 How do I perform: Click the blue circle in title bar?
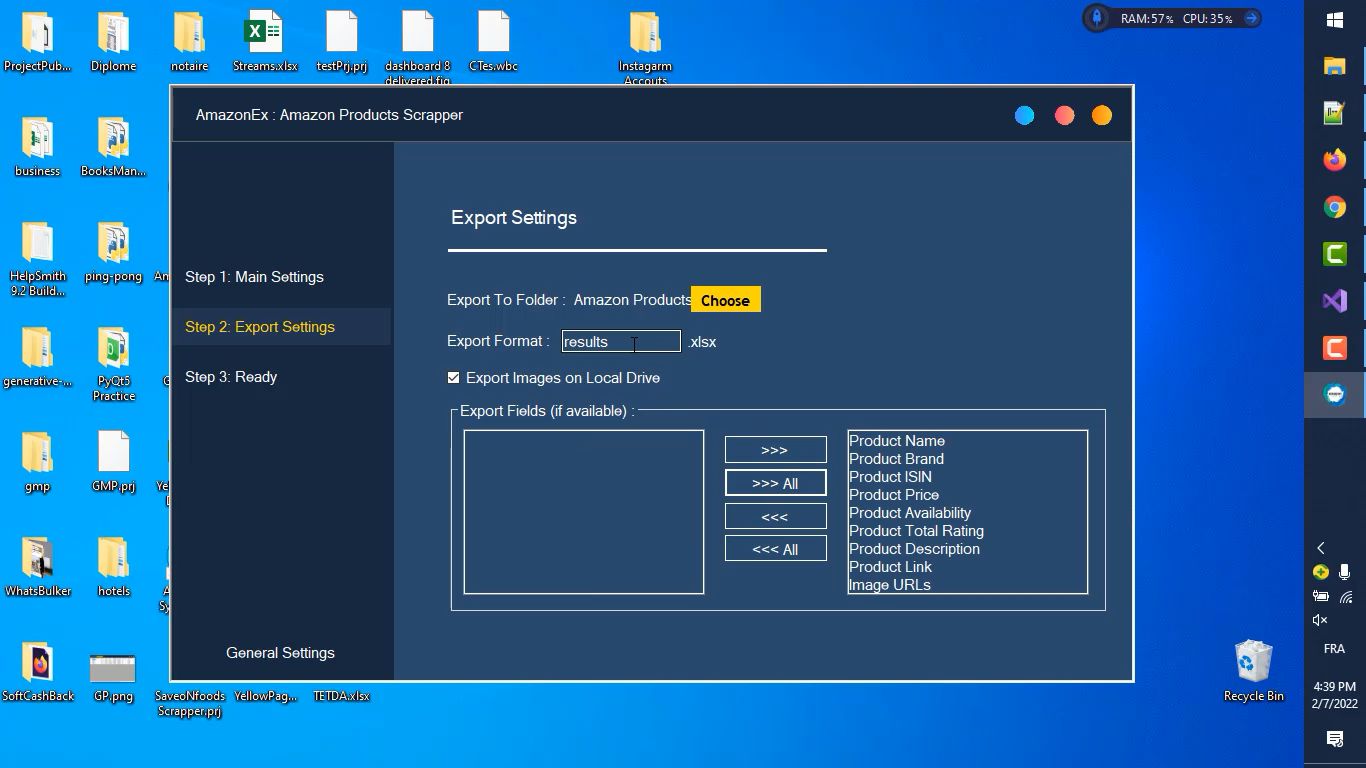pyautogui.click(x=1024, y=116)
